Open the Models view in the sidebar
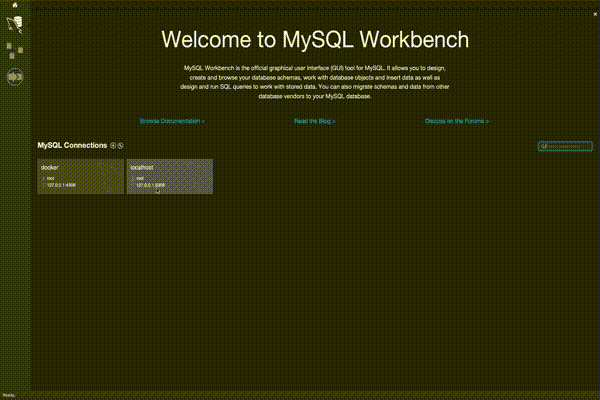Image resolution: width=600 pixels, height=400 pixels. click(15, 51)
